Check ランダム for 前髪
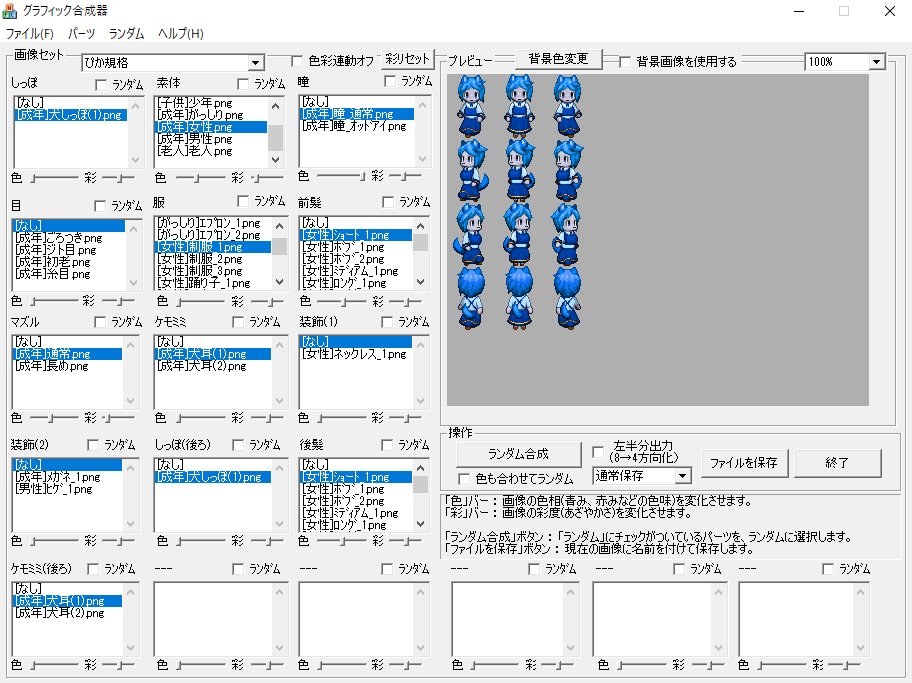912x683 pixels. coord(388,202)
